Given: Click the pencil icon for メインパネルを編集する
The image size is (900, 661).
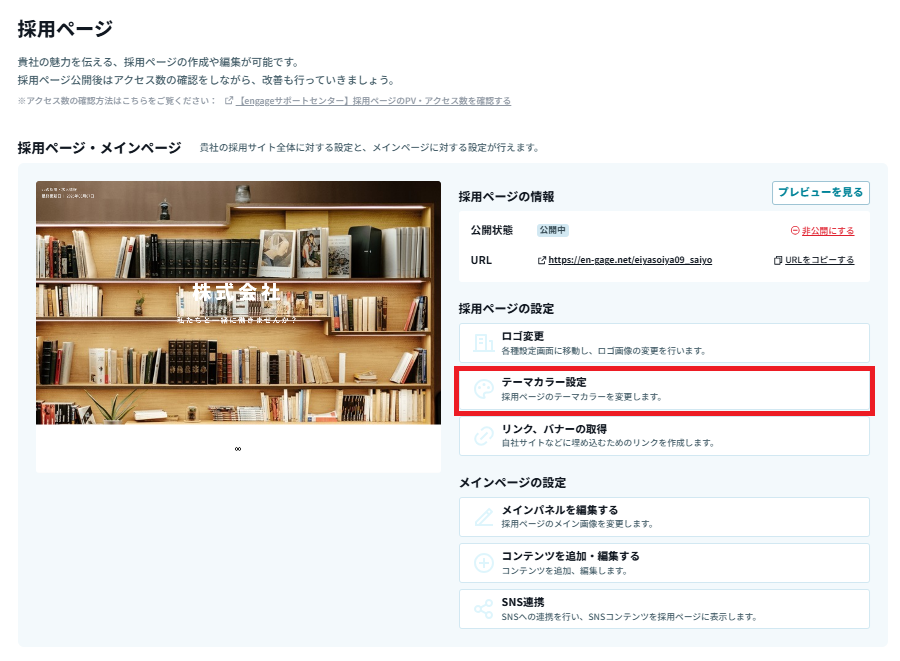Looking at the screenshot, I should click(x=483, y=517).
